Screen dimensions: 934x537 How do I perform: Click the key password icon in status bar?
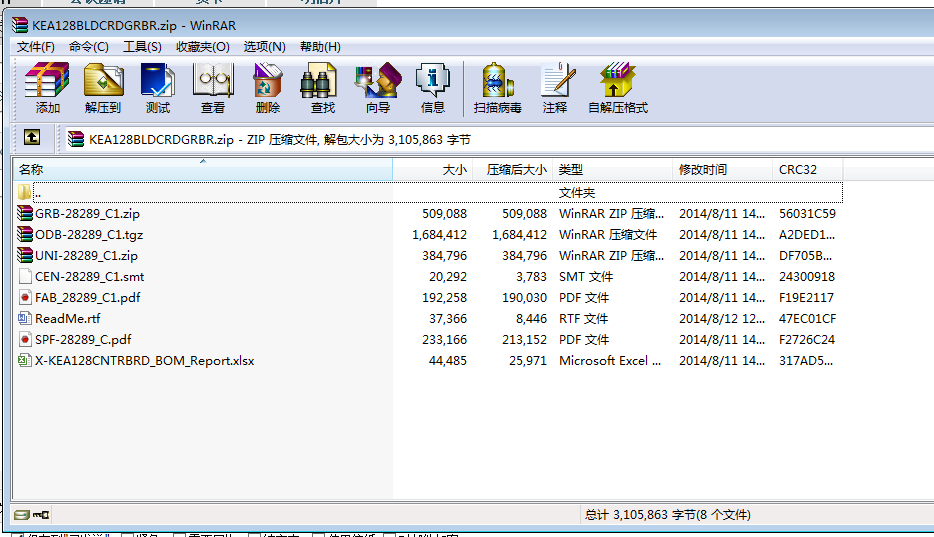[x=41, y=515]
